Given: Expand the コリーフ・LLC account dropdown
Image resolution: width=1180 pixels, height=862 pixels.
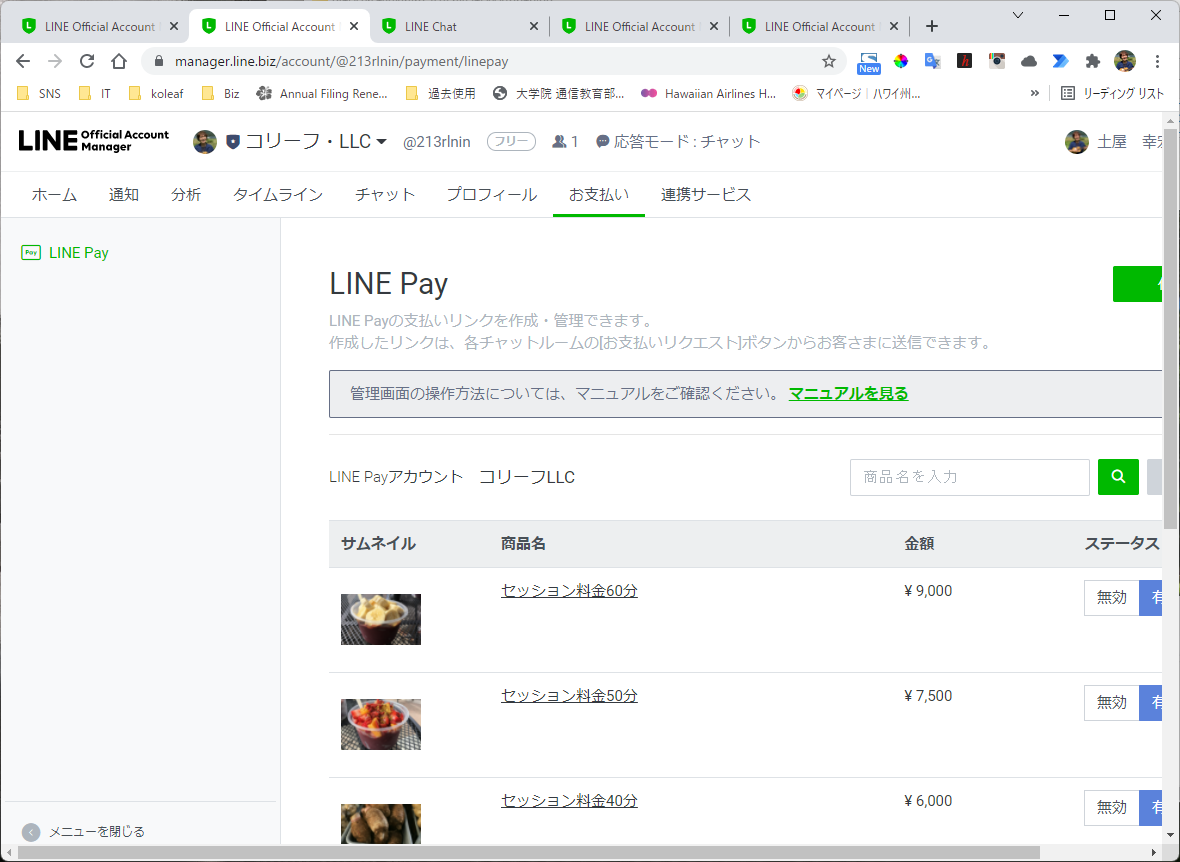Looking at the screenshot, I should 382,142.
